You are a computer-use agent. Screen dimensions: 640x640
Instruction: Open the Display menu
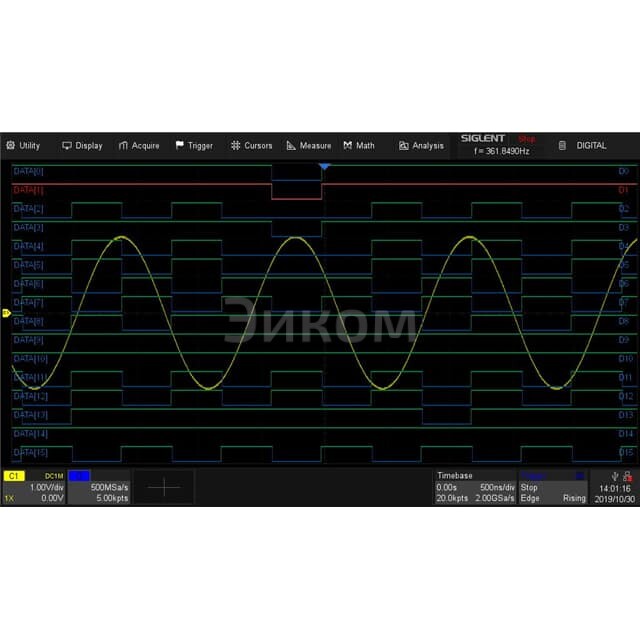(82, 146)
